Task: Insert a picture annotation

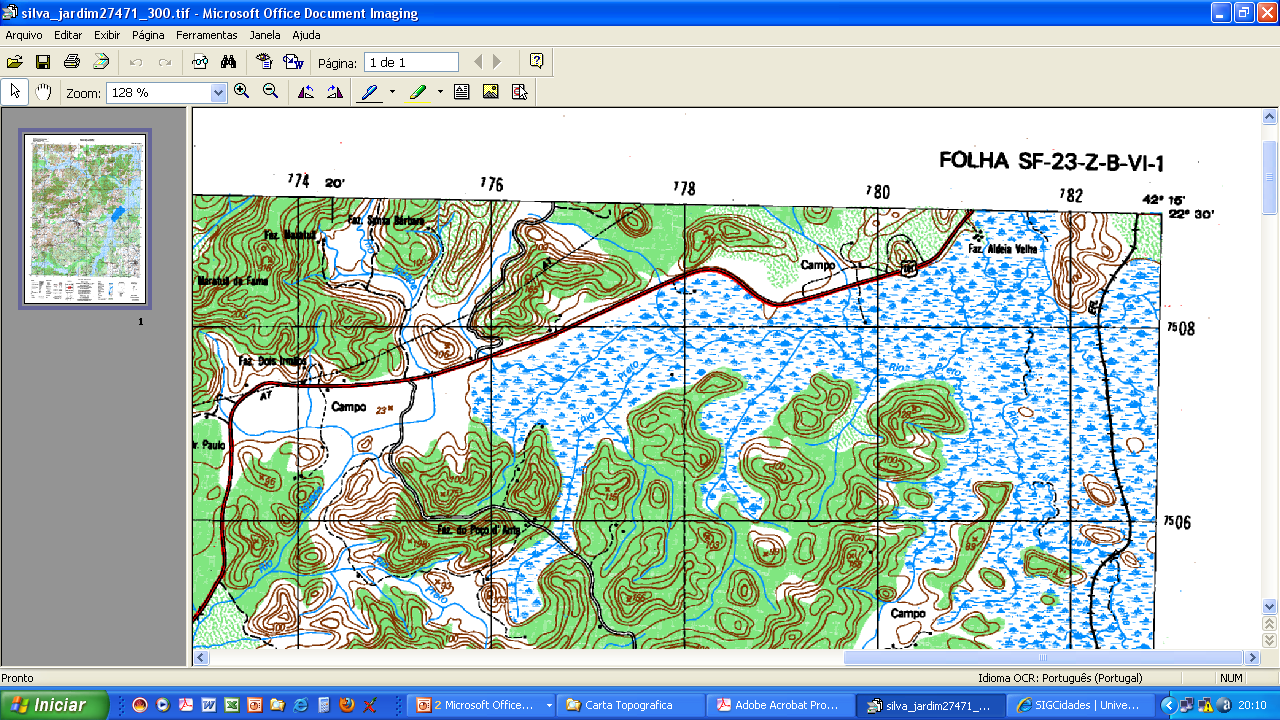Action: pyautogui.click(x=490, y=92)
